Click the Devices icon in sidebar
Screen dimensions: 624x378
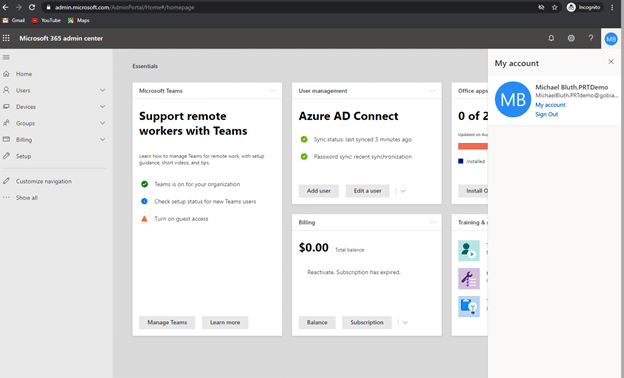click(6, 107)
